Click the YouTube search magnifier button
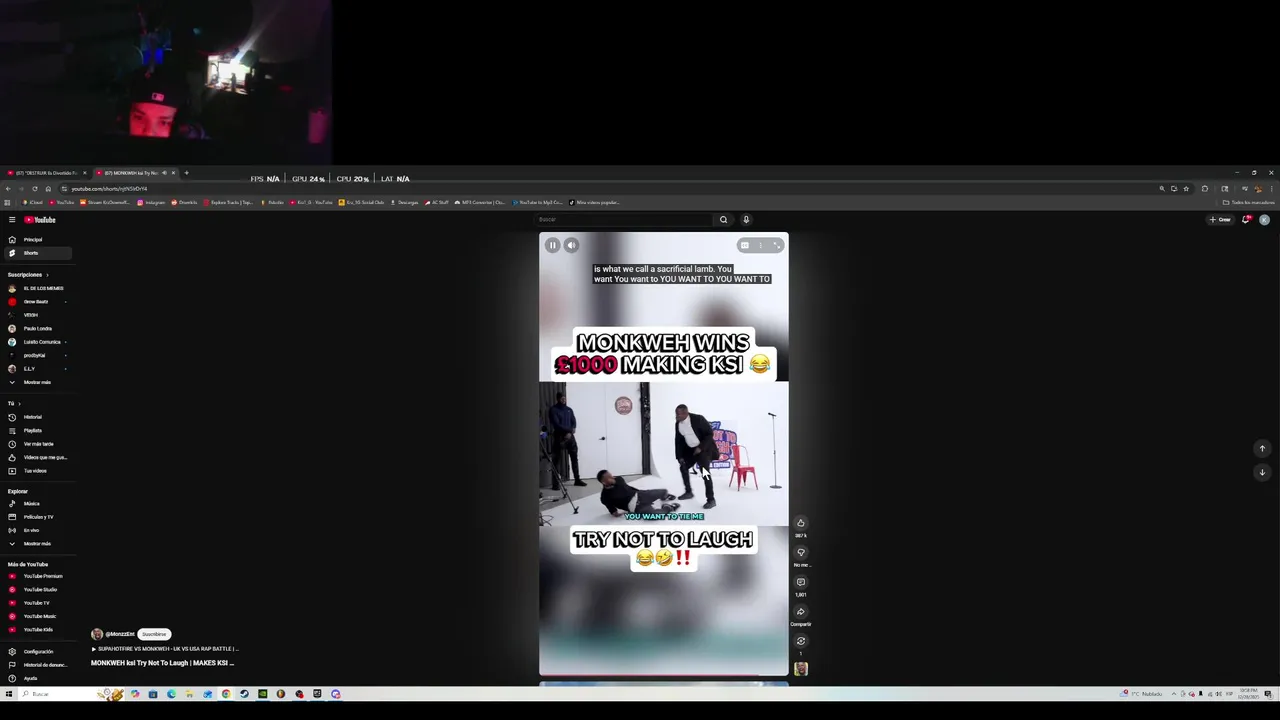1280x720 pixels. (x=724, y=220)
